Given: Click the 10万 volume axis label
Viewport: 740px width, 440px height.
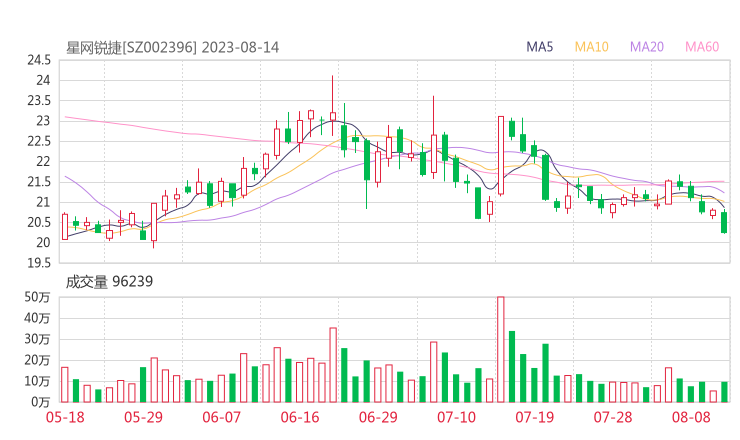Looking at the screenshot, I should pos(37,381).
